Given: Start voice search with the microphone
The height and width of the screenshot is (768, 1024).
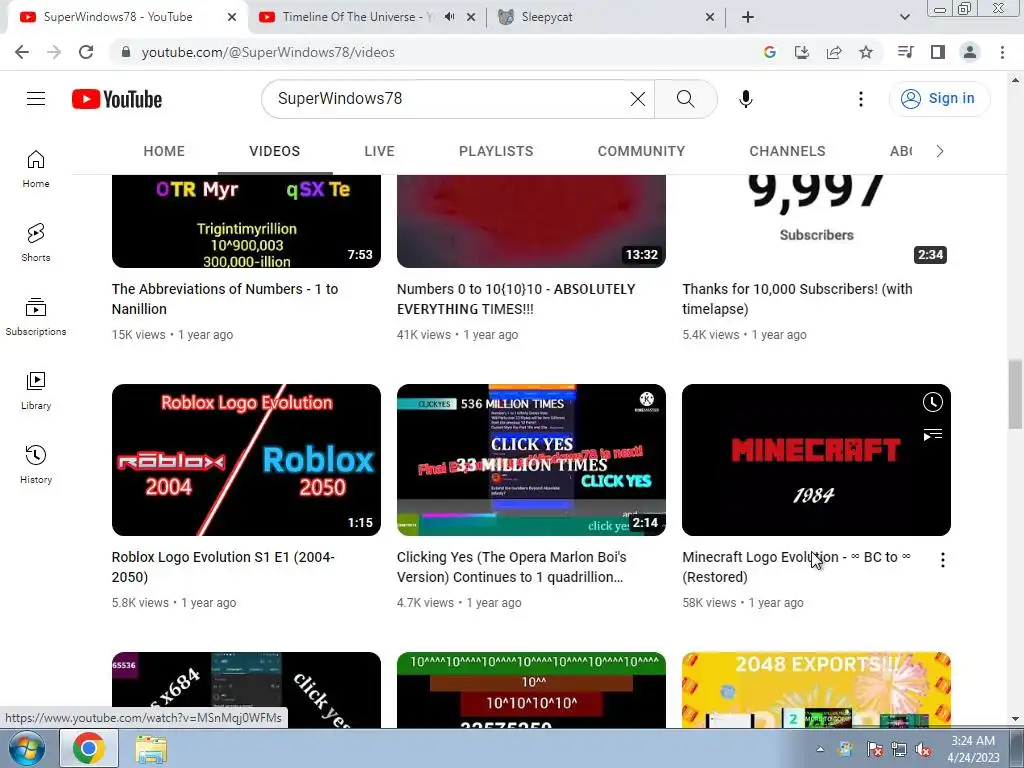Looking at the screenshot, I should (745, 99).
